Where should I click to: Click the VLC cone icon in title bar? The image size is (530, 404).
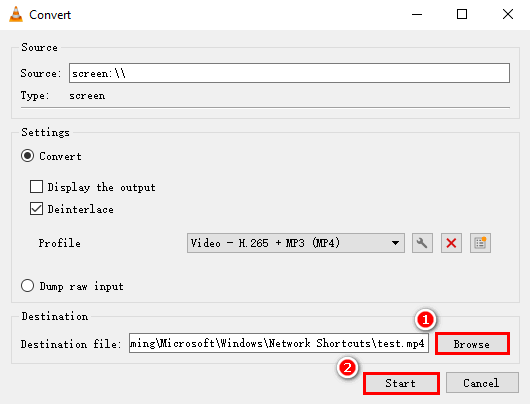[16, 15]
